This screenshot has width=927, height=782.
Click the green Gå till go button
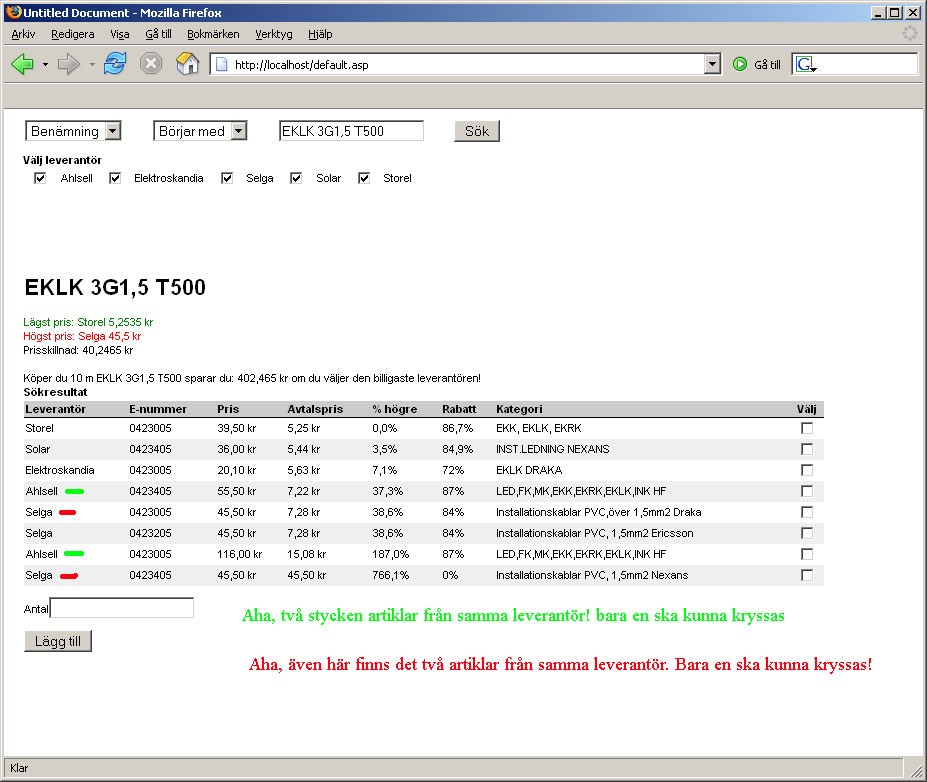(757, 64)
